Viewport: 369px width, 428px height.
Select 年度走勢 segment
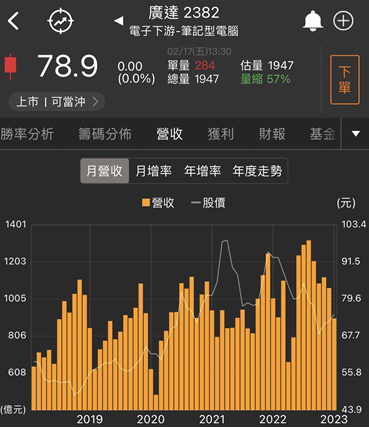click(x=257, y=171)
